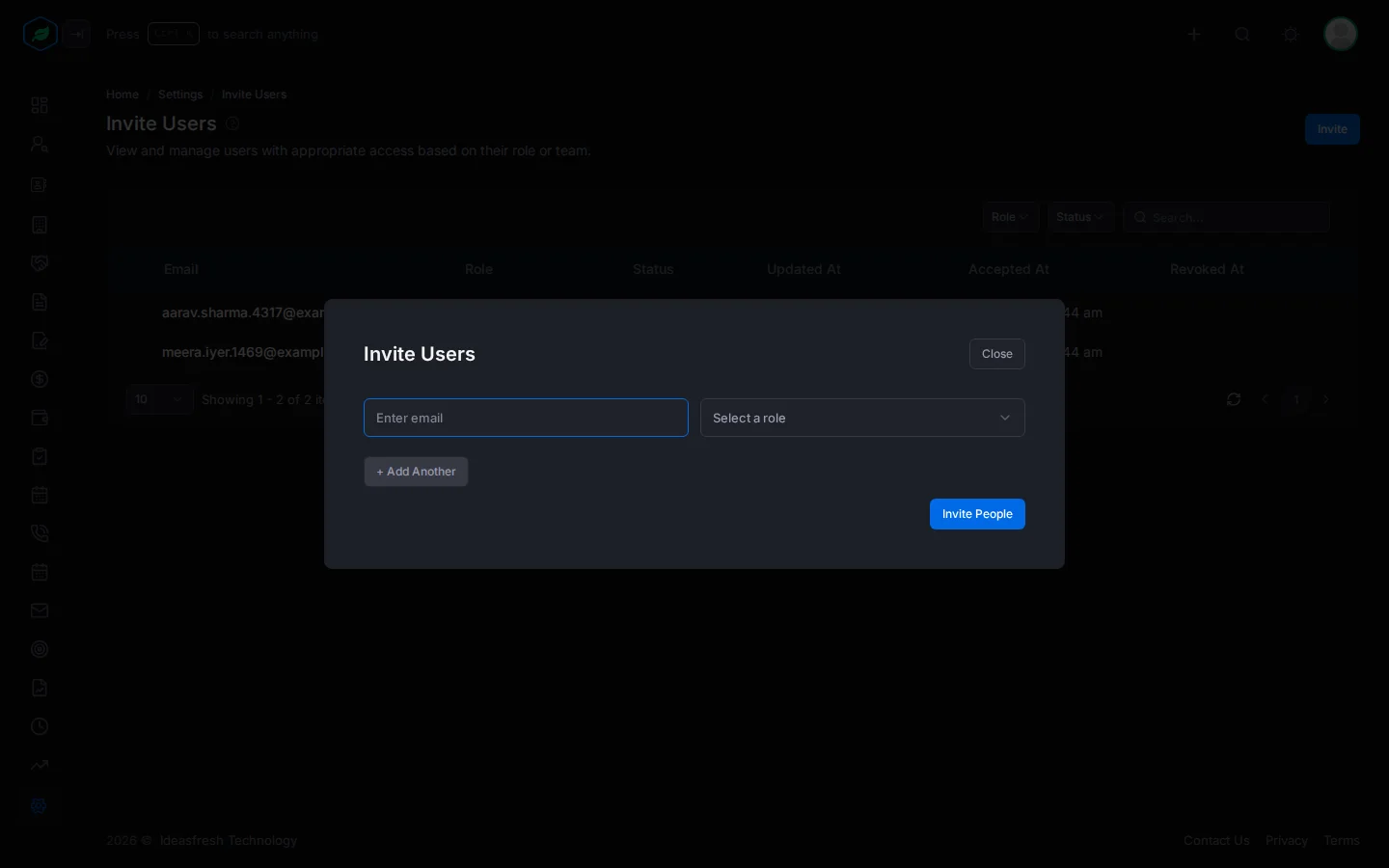
Task: Click the plus quick-add icon in header
Action: (x=1194, y=34)
